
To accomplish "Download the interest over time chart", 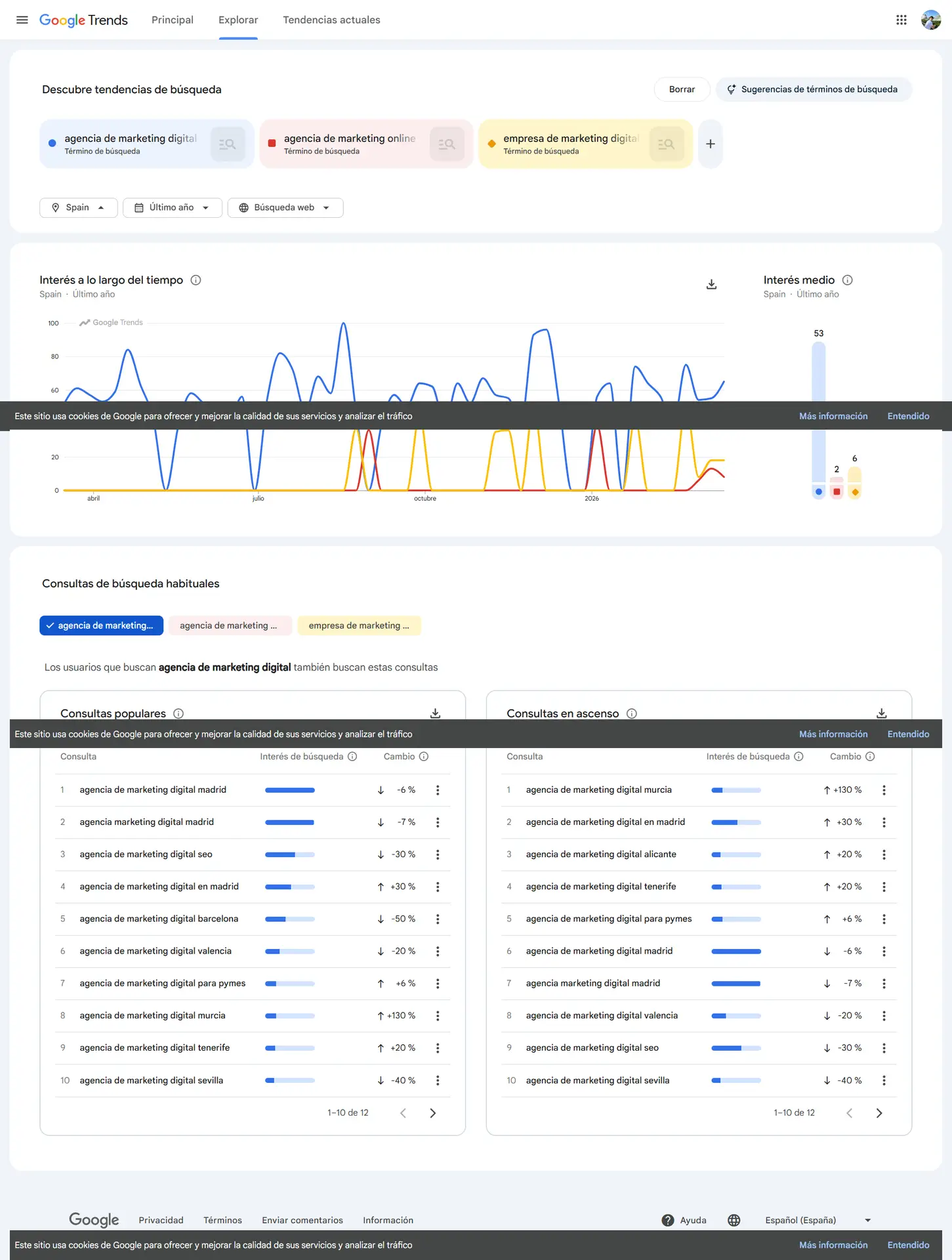I will (x=711, y=284).
